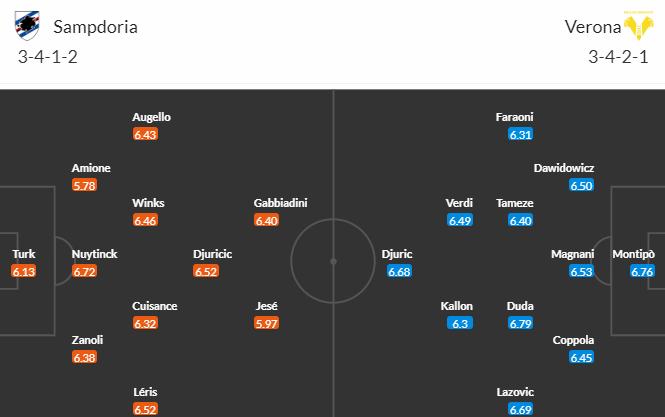Click Djuricic's 6.52 rating badge

point(206,271)
